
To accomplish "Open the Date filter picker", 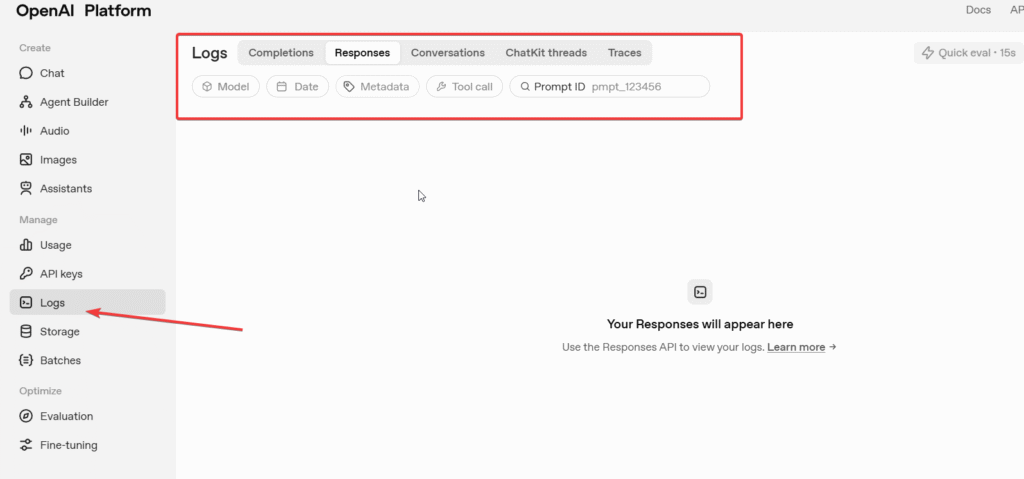I will tap(297, 87).
